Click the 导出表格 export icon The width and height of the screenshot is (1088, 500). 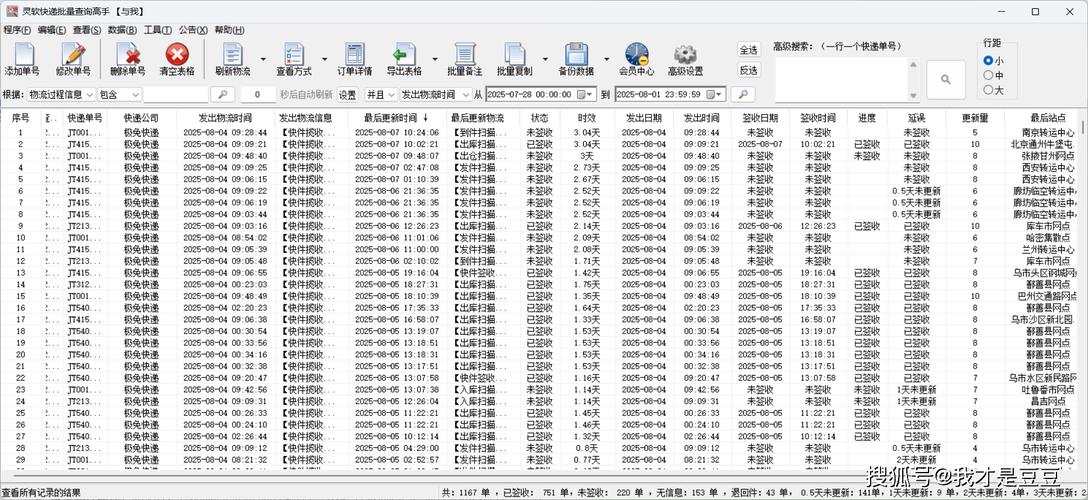[x=404, y=54]
